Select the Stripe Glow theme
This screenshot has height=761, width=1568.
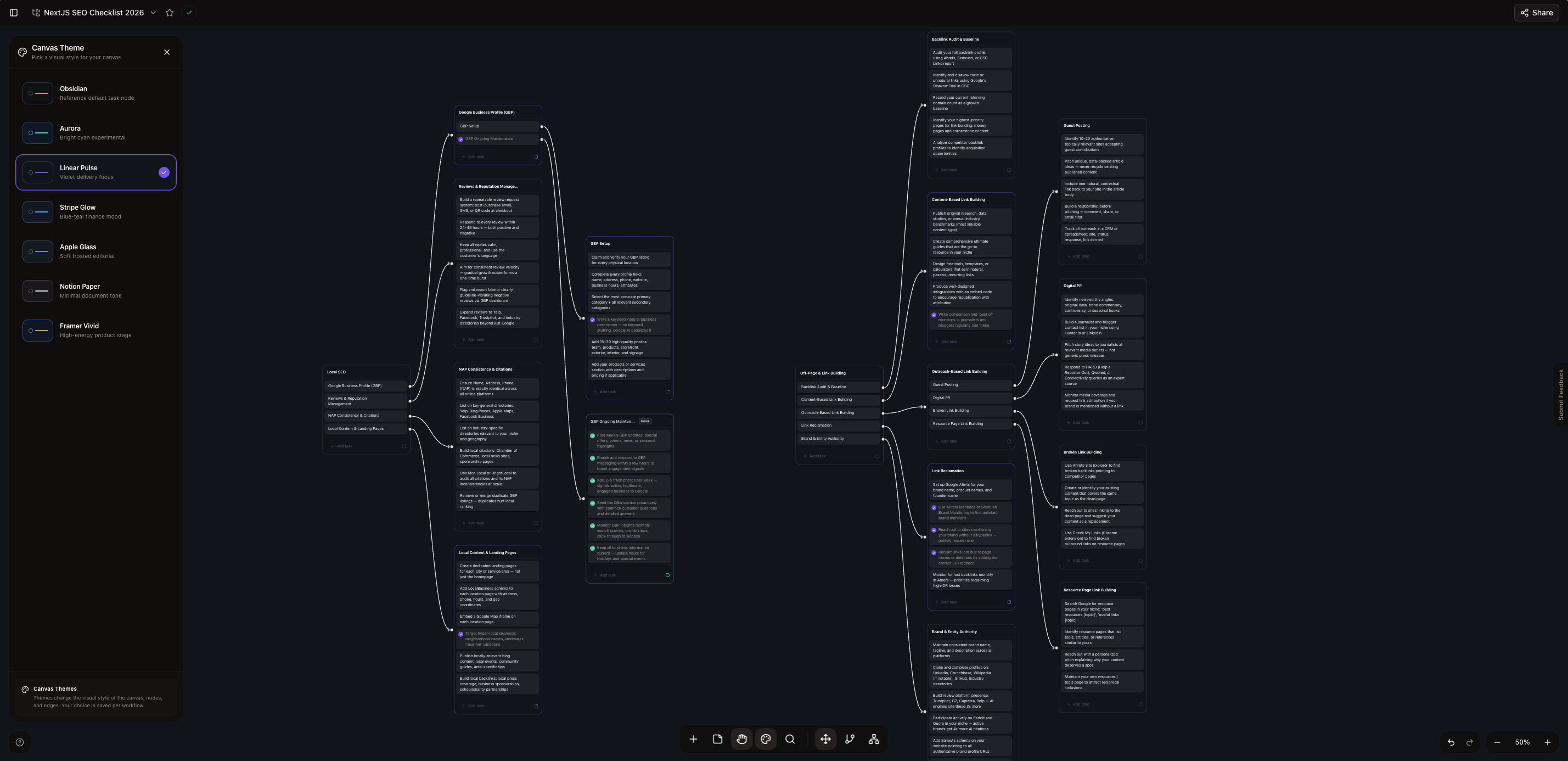coord(96,212)
